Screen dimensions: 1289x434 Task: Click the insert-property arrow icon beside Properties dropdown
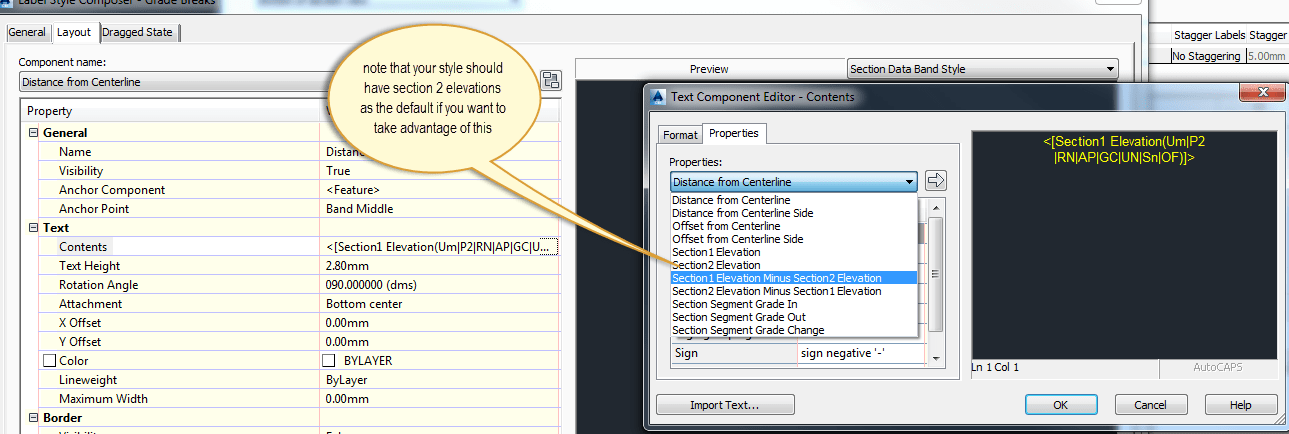[936, 181]
